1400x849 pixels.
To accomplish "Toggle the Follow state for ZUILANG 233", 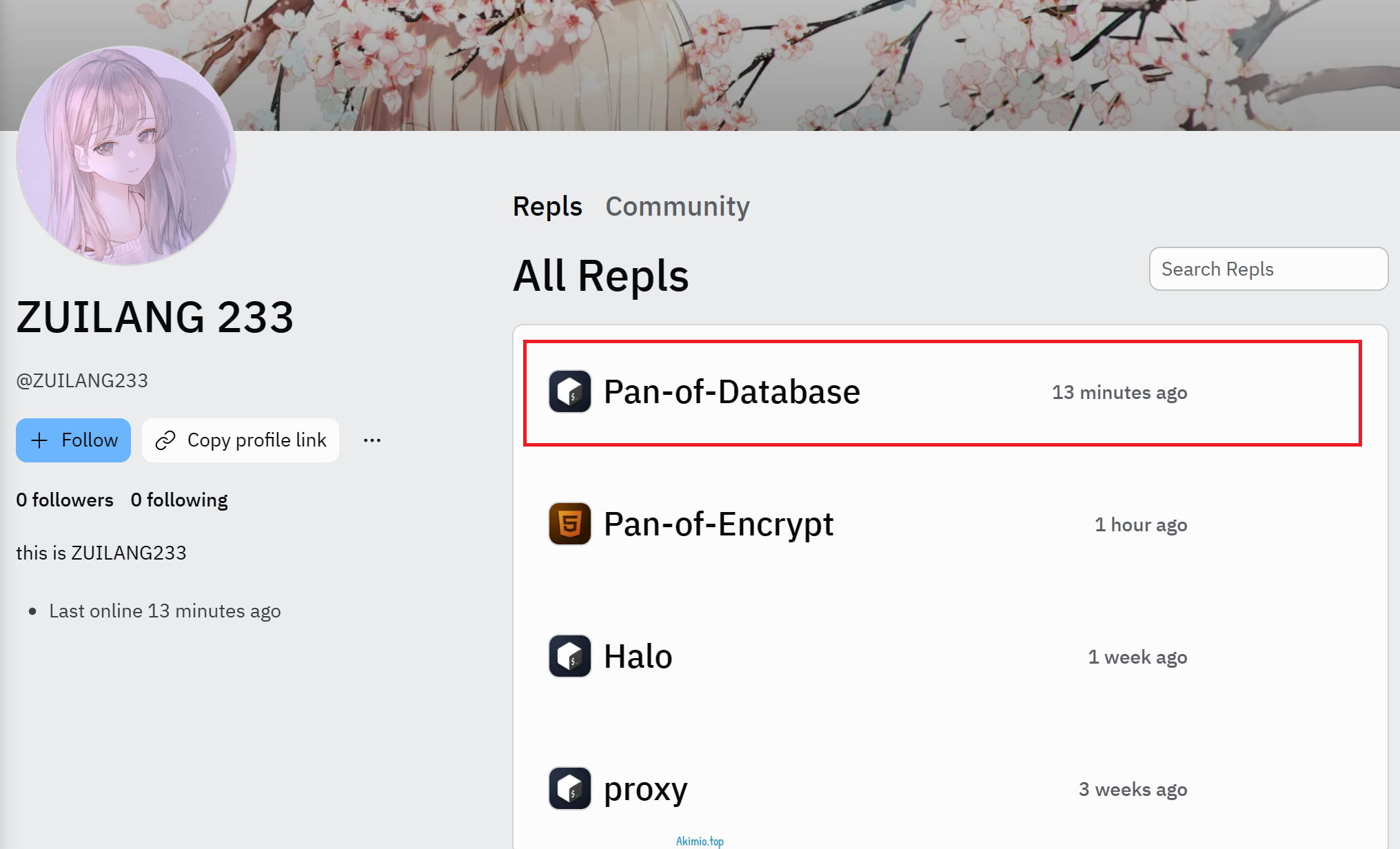I will coord(73,440).
